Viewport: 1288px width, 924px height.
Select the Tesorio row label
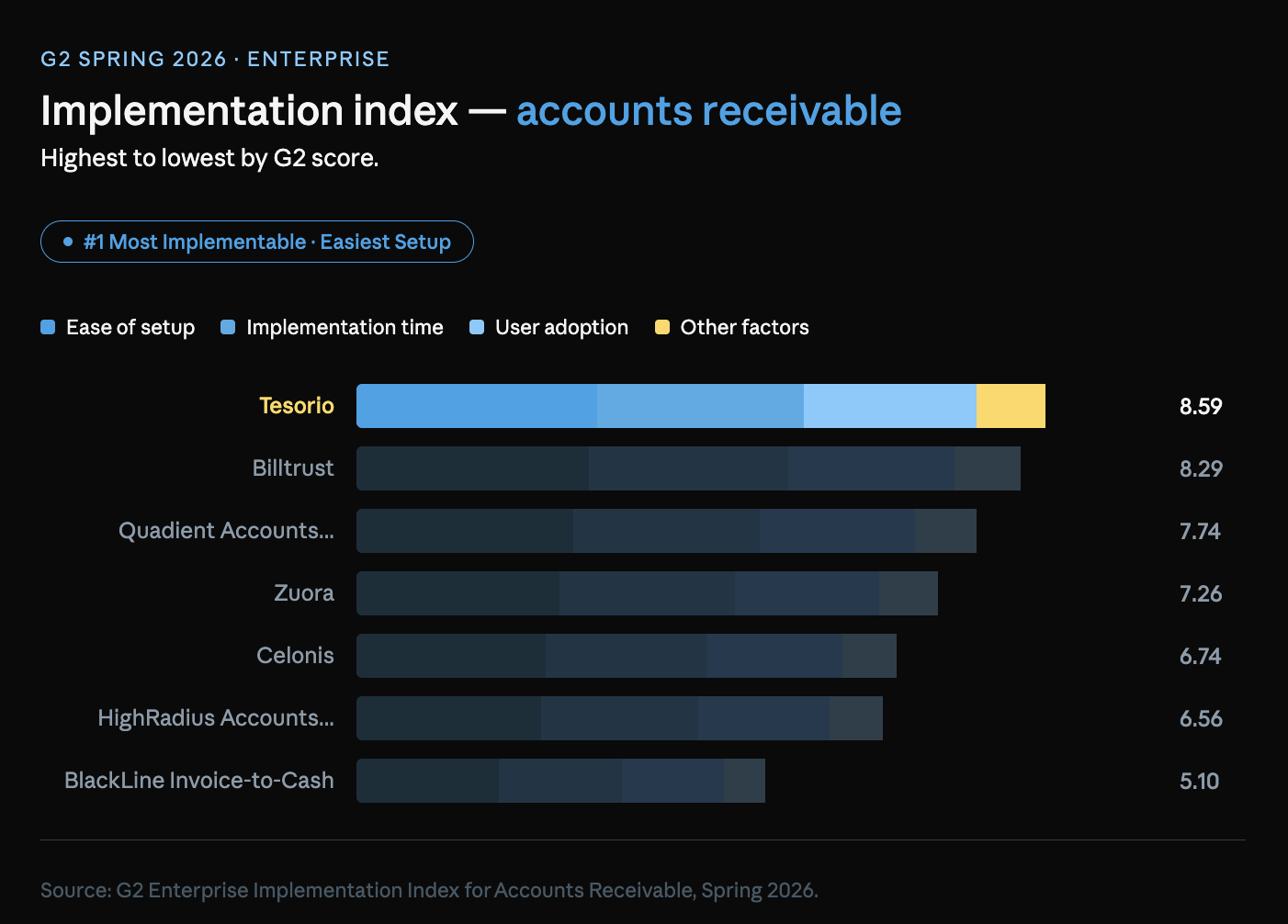296,406
